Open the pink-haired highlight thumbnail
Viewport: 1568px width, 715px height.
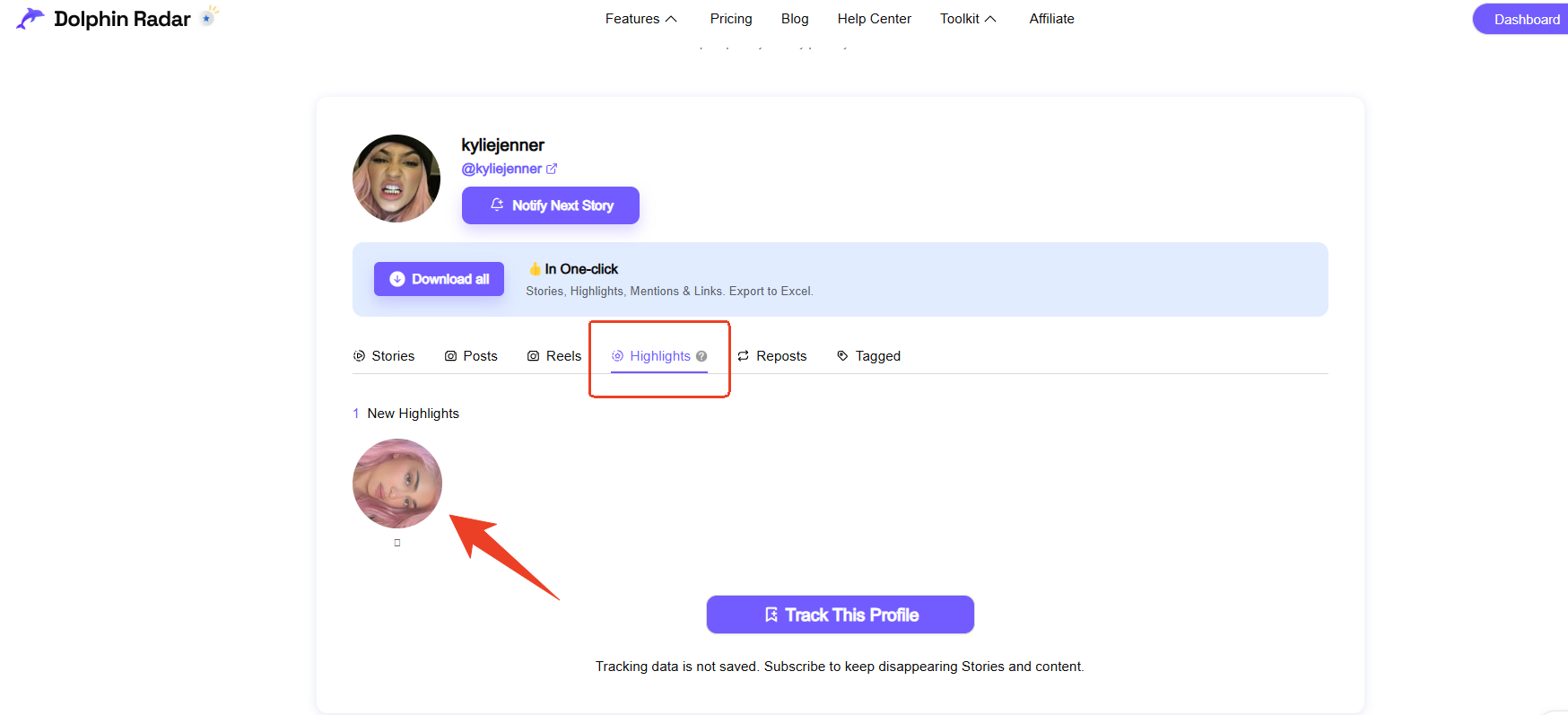tap(397, 484)
